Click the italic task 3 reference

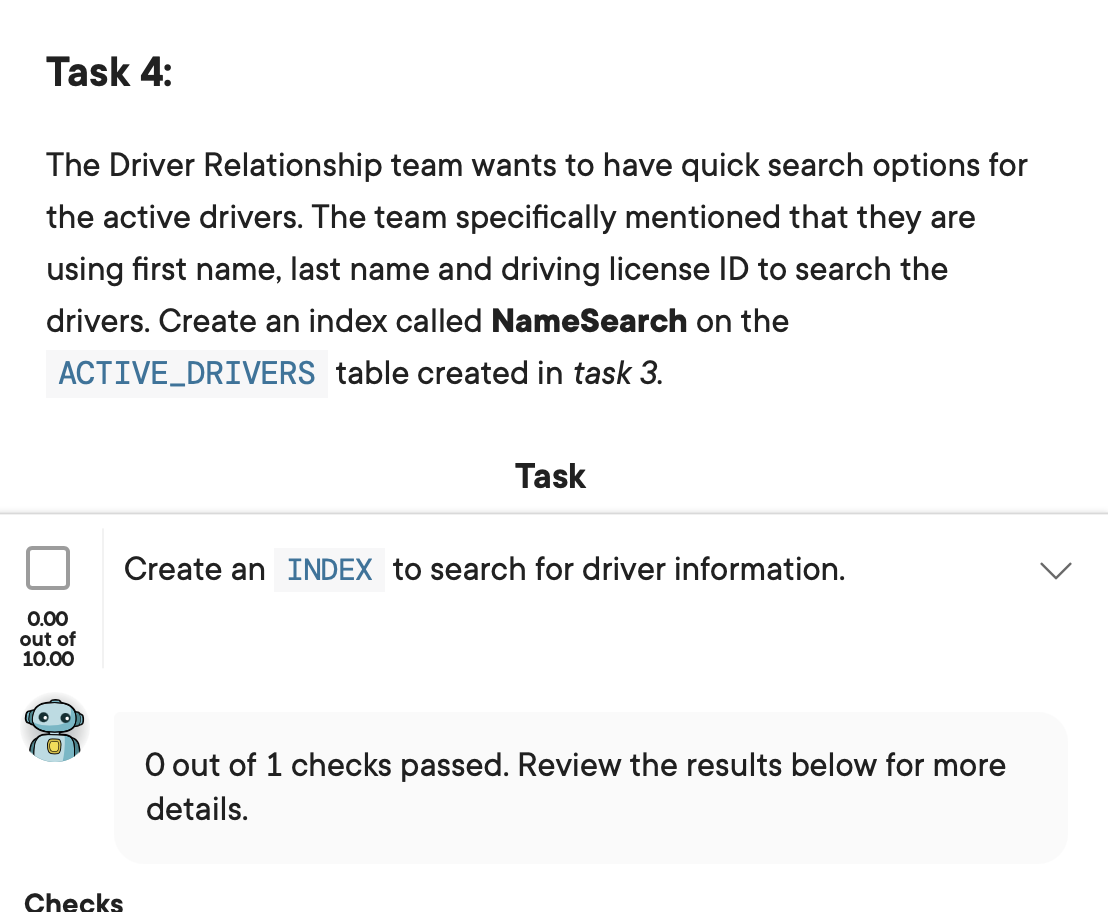pos(617,374)
